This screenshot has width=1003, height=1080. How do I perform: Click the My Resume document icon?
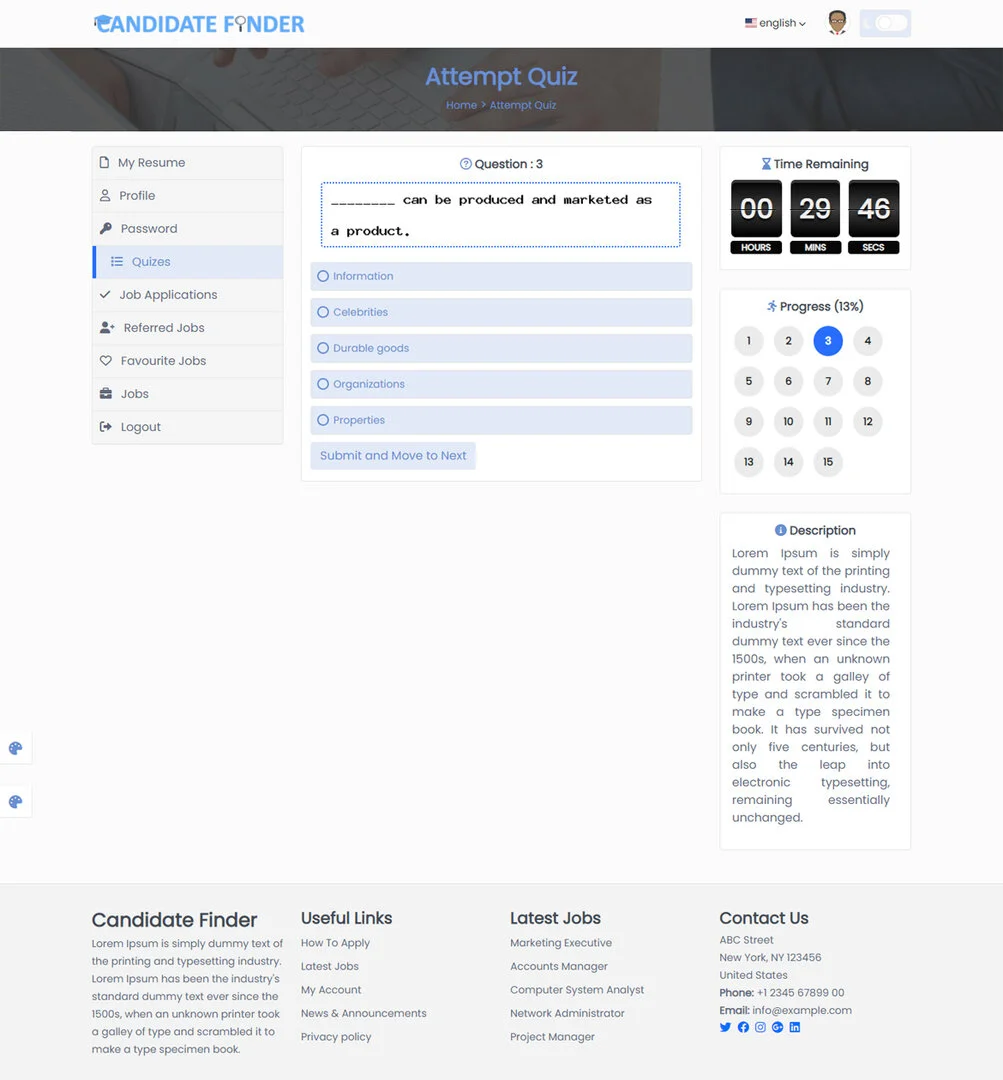(104, 163)
